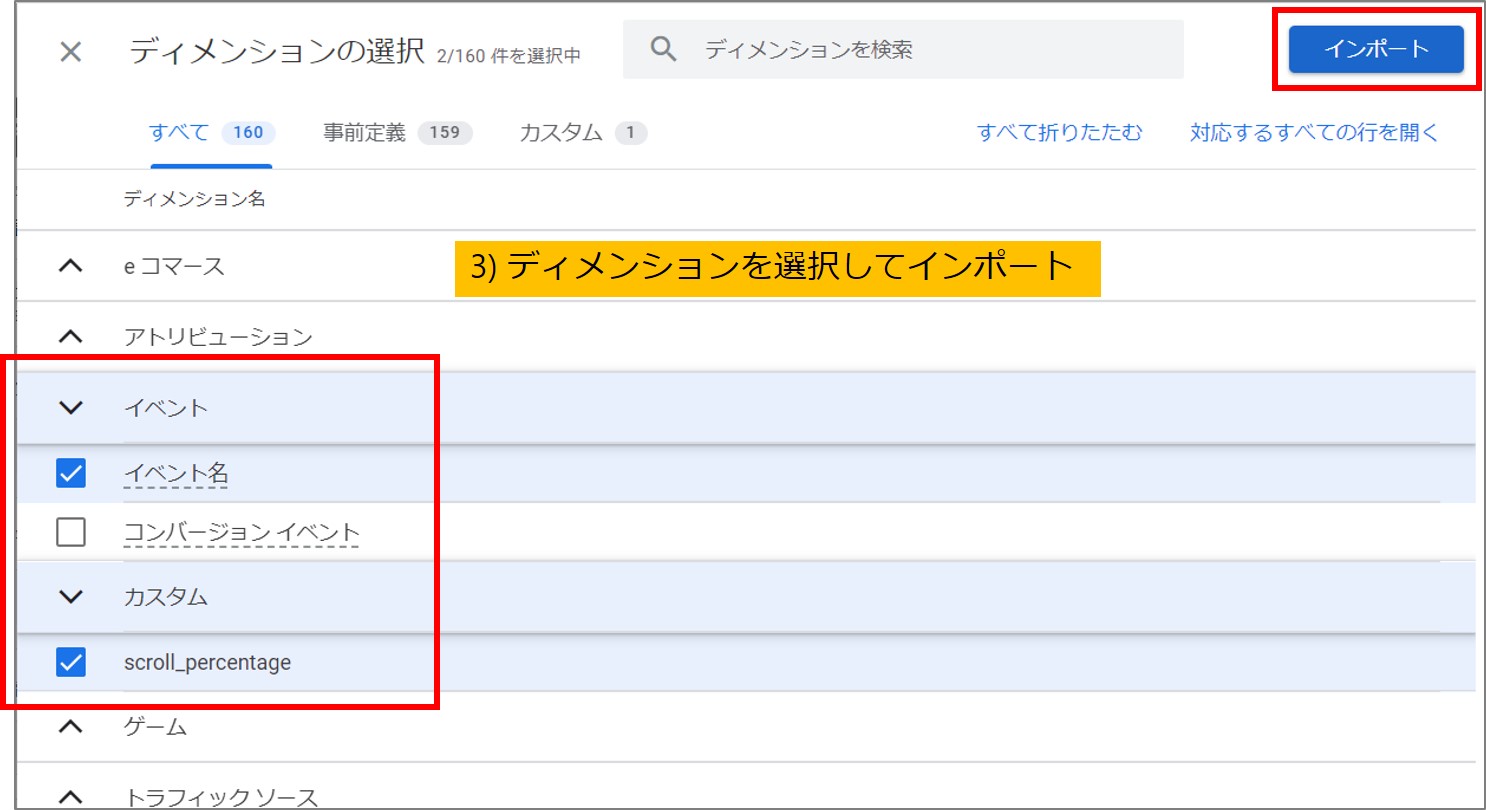
Task: Switch to the すべて tab
Action: [212, 133]
